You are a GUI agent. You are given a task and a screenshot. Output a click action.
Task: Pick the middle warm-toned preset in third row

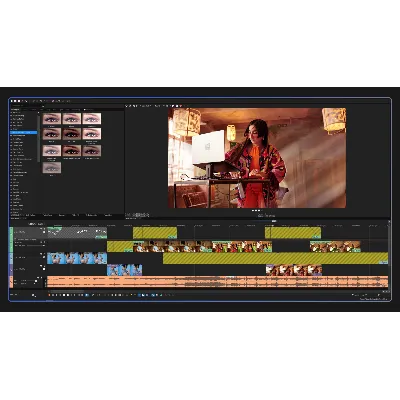(72, 150)
